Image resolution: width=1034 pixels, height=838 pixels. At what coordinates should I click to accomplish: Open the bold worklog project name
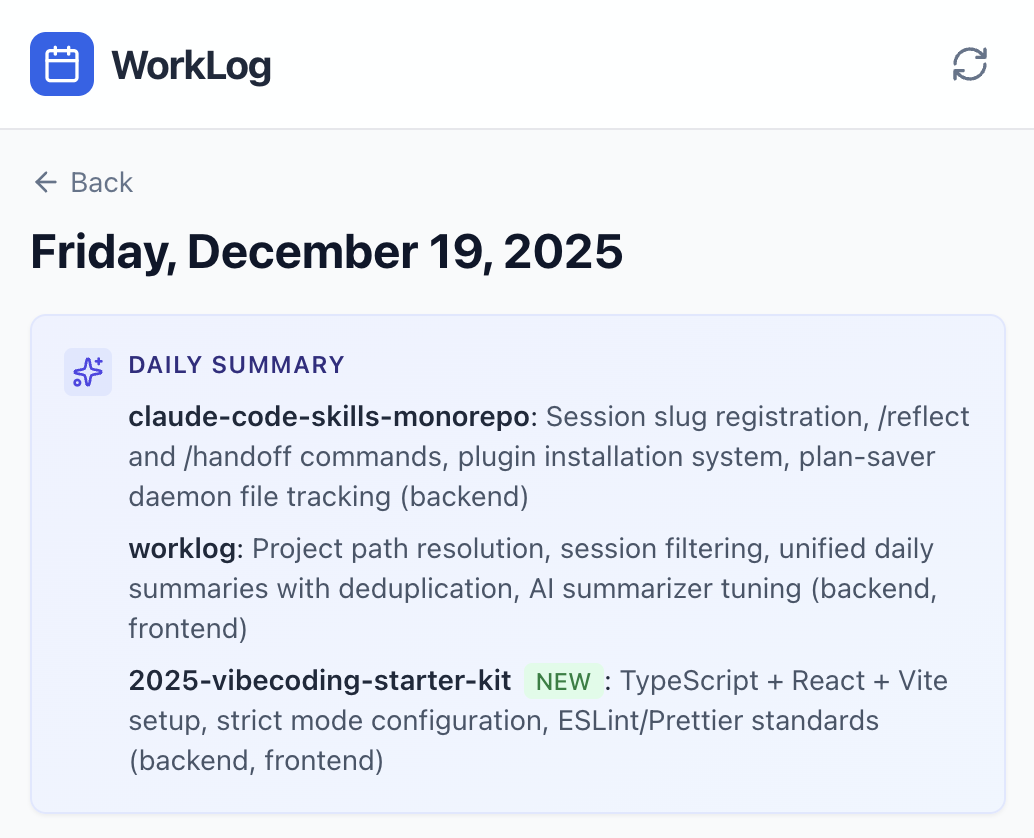(184, 548)
